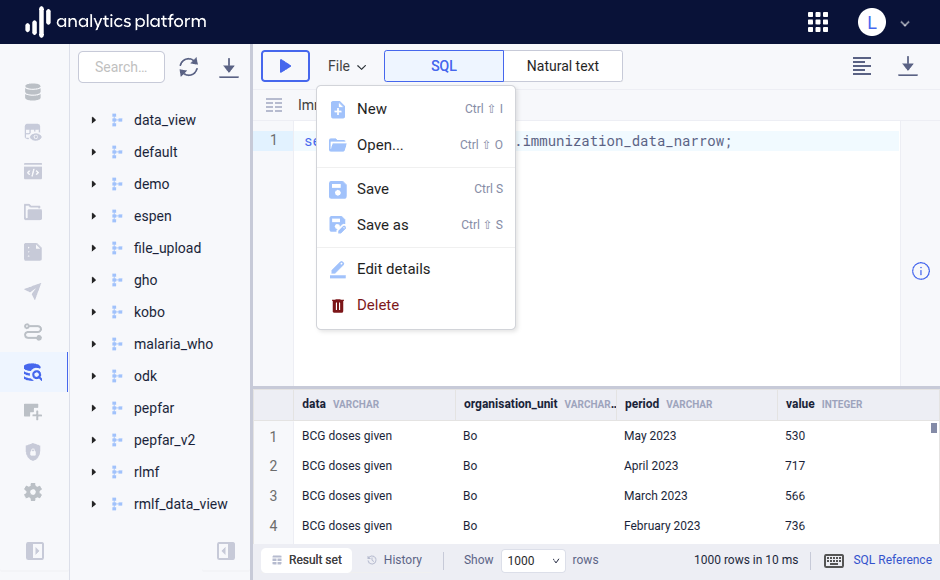This screenshot has height=580, width=940.
Task: Select the cell May 2023
Action: tap(650, 436)
